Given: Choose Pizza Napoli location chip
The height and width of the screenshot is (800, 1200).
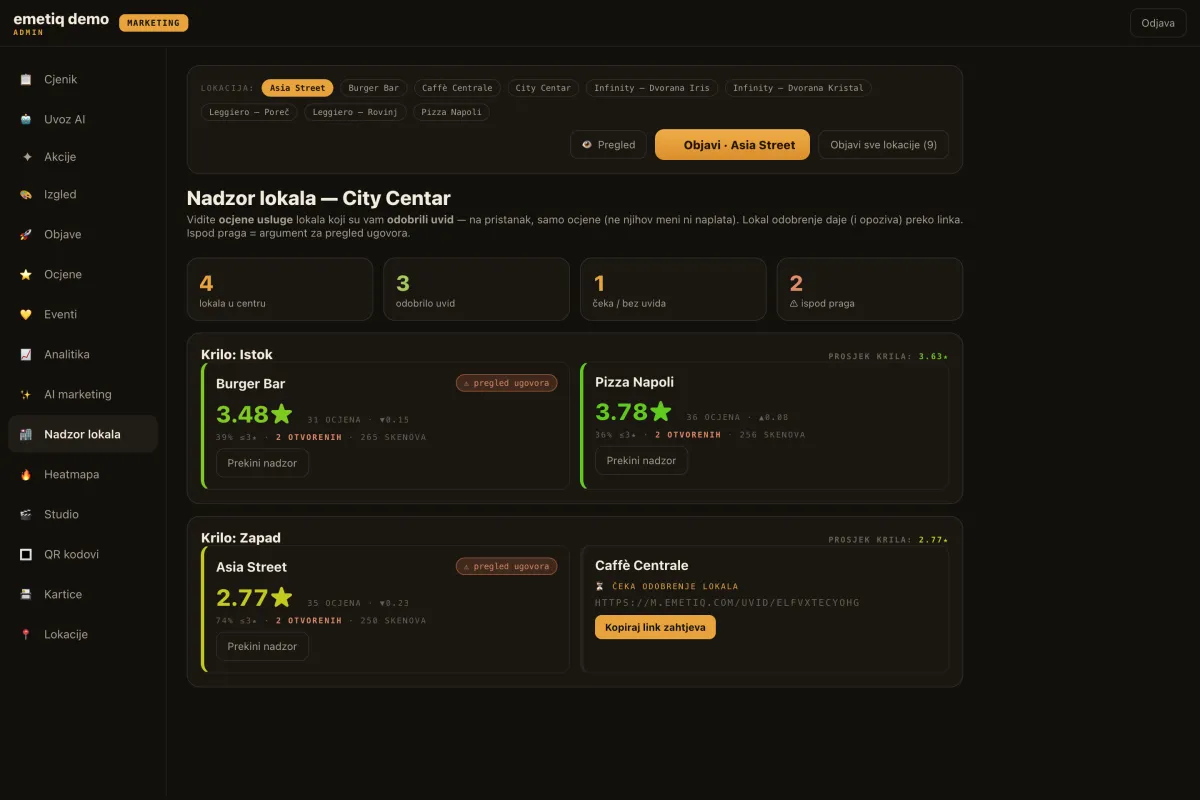Looking at the screenshot, I should (x=451, y=112).
